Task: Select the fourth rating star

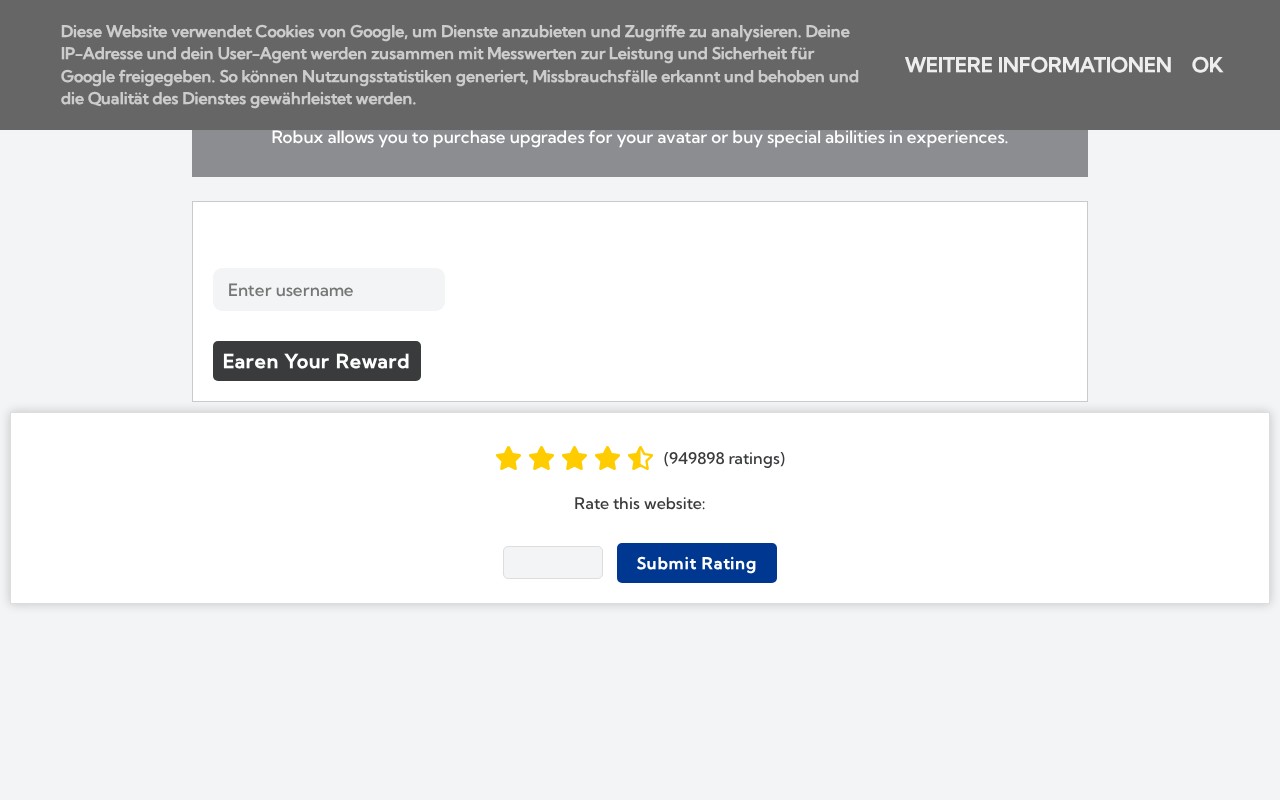Action: [608, 459]
